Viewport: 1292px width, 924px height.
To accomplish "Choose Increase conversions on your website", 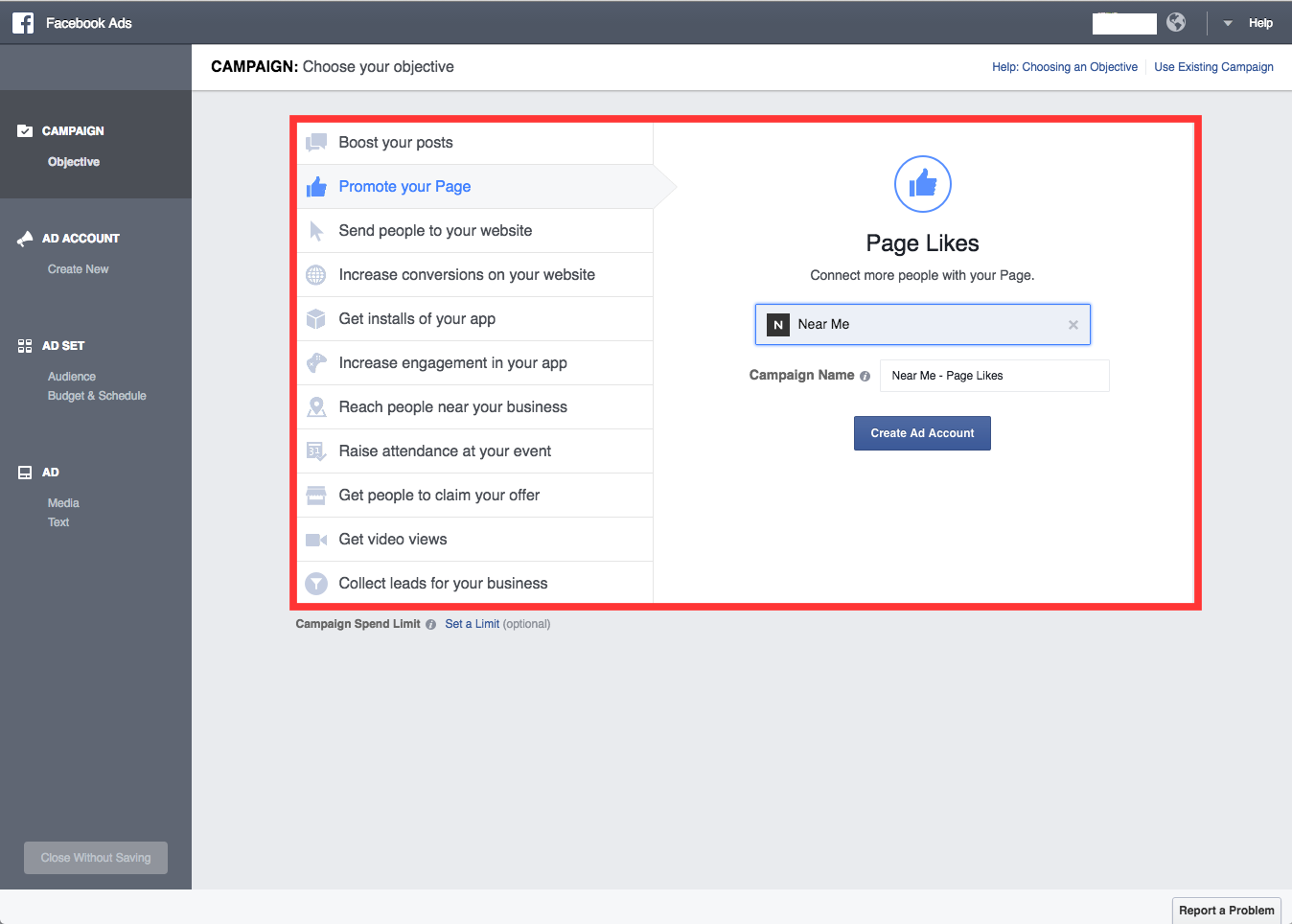I will point(475,275).
